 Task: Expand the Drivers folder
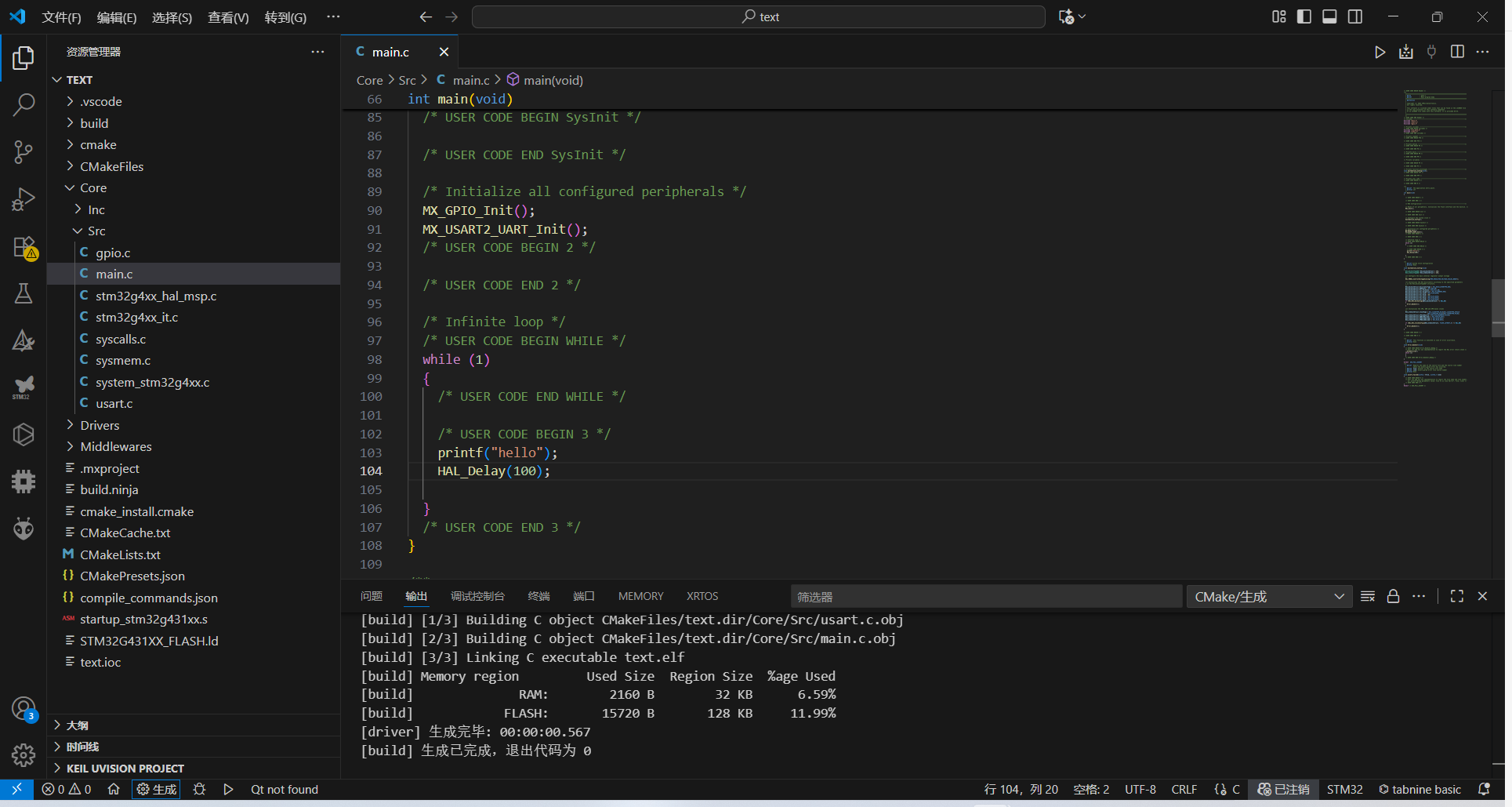pyautogui.click(x=100, y=425)
